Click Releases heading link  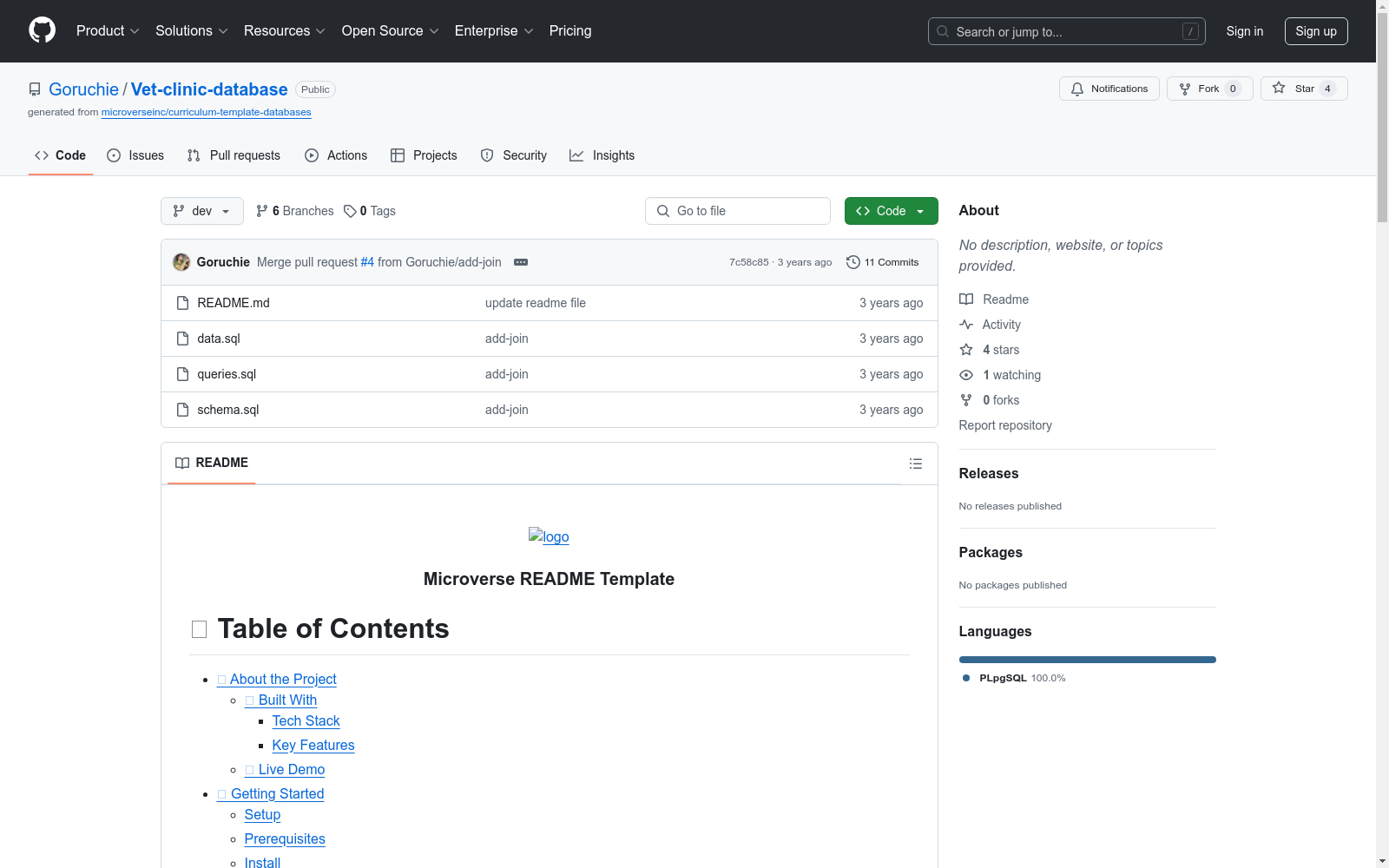(x=988, y=473)
